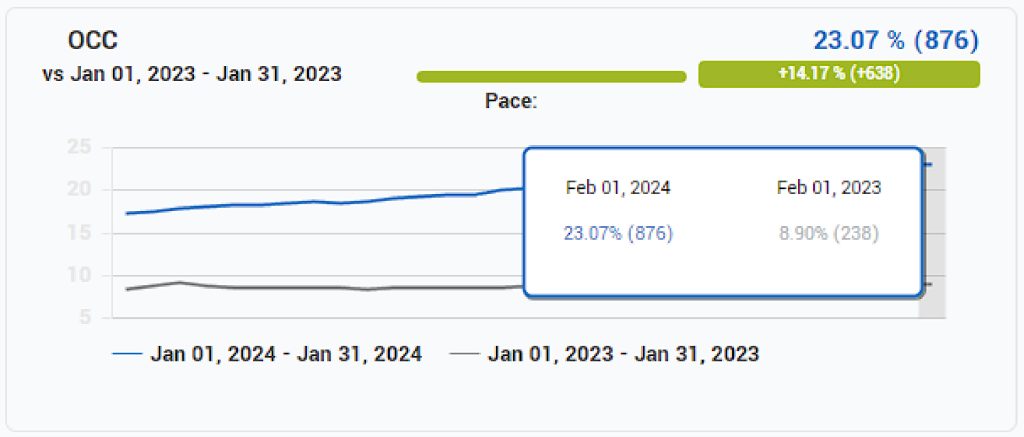Click the OCC widget title
1024x437 pixels.
[x=93, y=40]
